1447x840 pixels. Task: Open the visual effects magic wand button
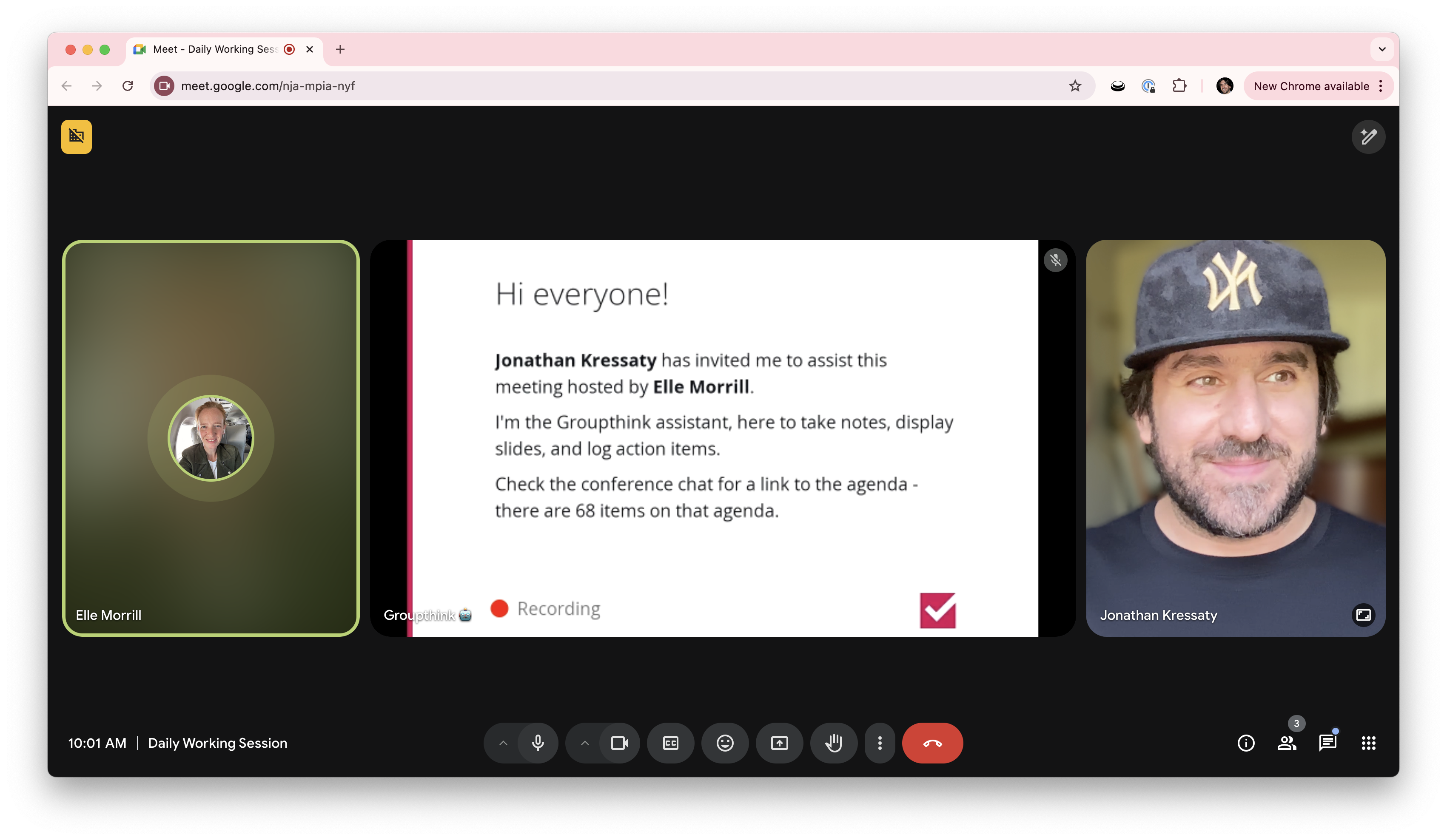[1368, 136]
